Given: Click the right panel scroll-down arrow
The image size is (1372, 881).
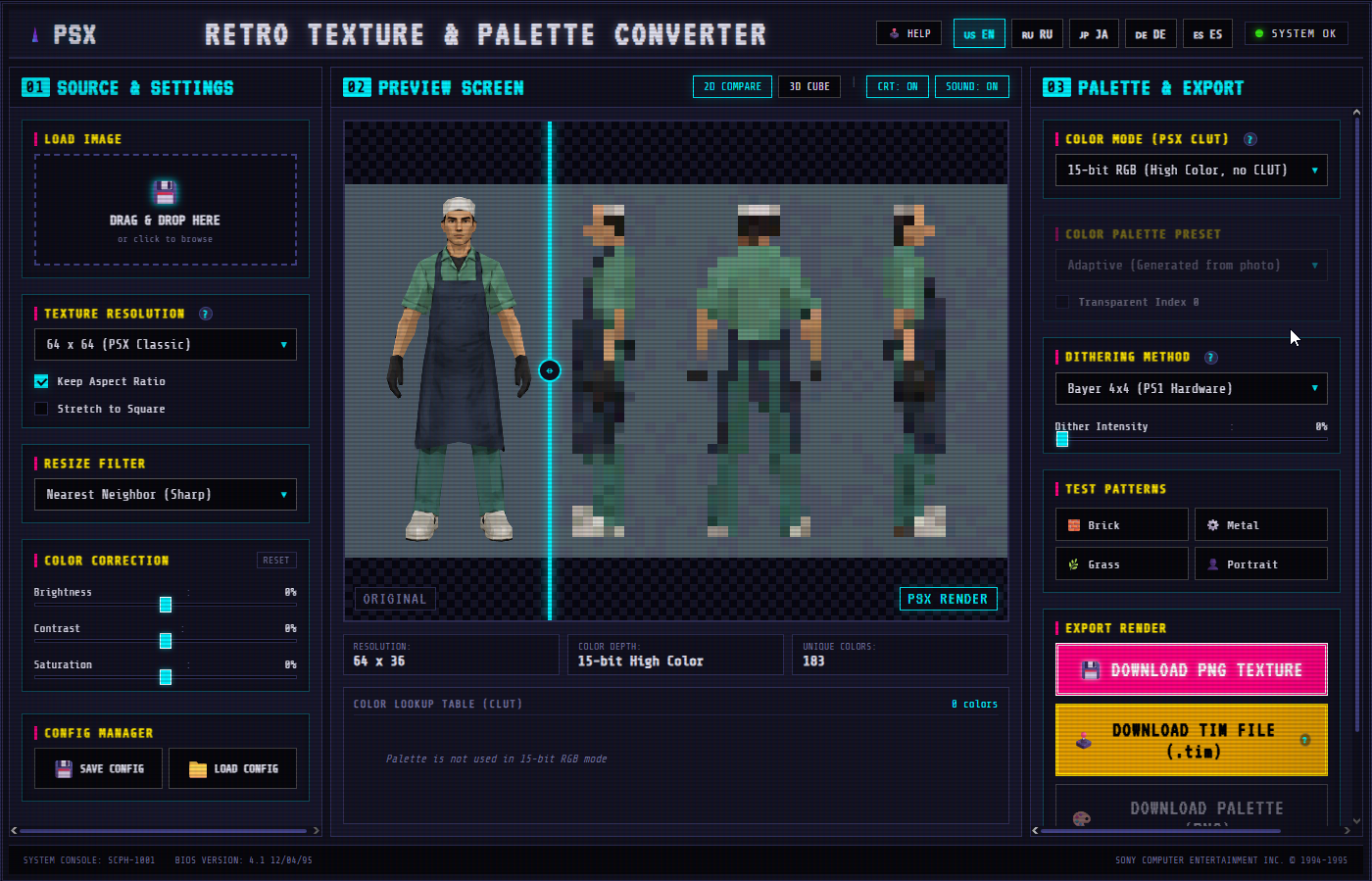Looking at the screenshot, I should 1357,821.
